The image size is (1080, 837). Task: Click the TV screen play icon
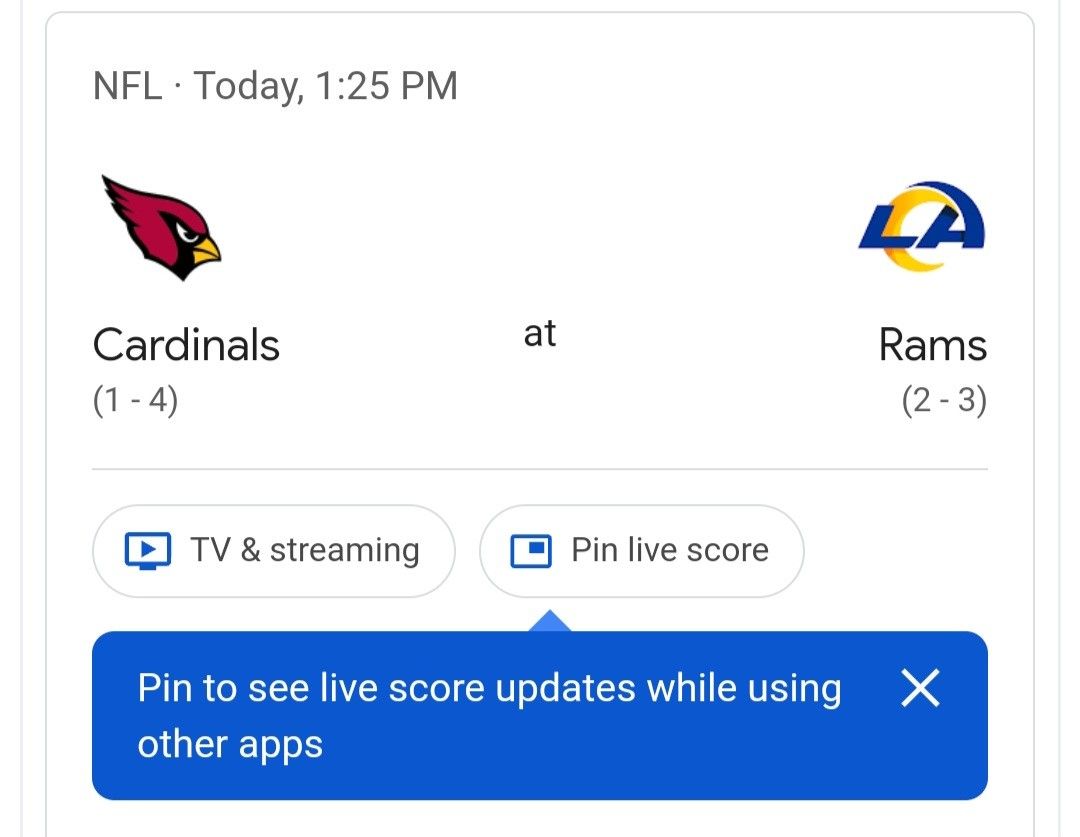click(x=148, y=550)
